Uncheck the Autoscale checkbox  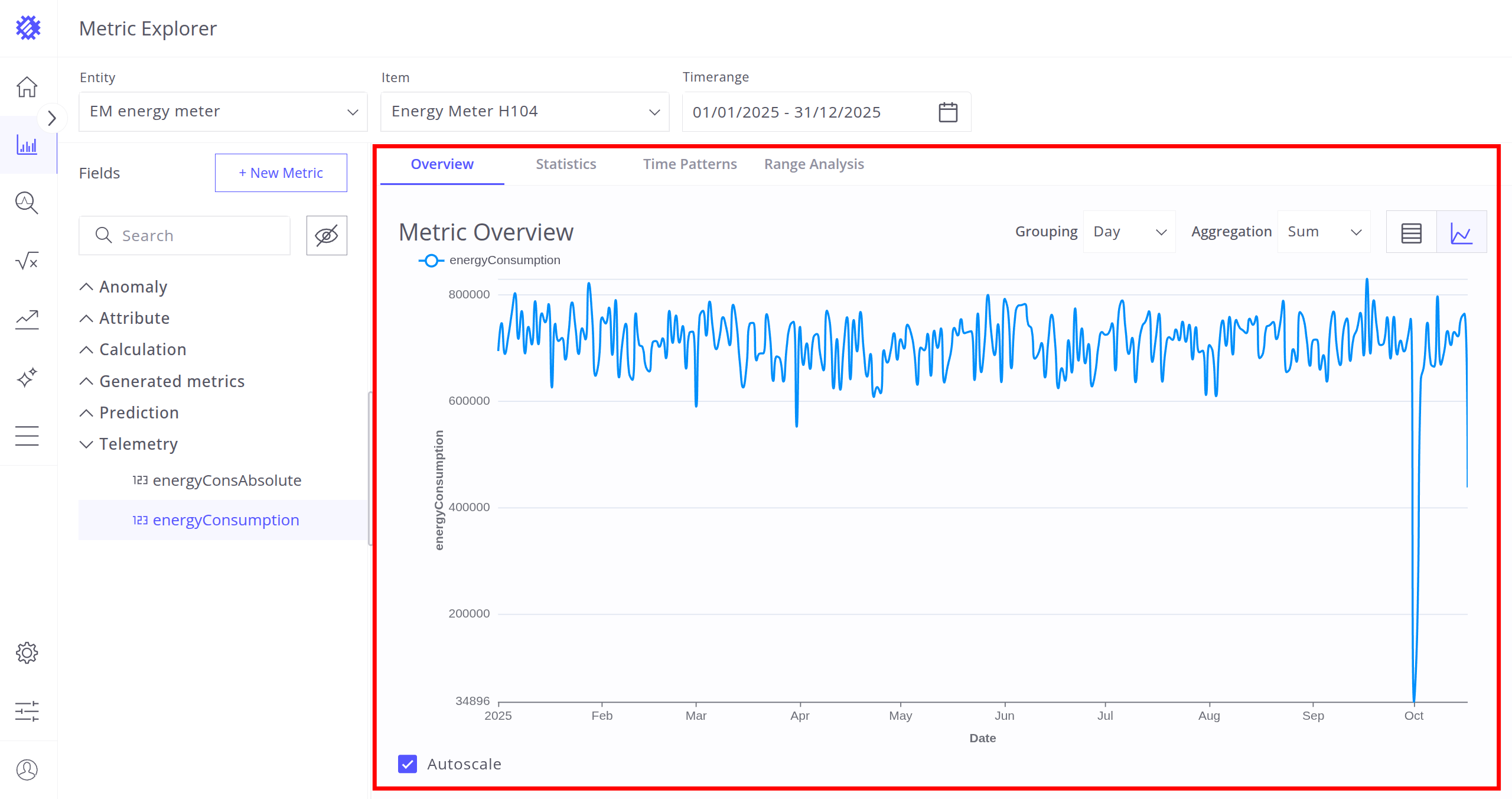(408, 764)
